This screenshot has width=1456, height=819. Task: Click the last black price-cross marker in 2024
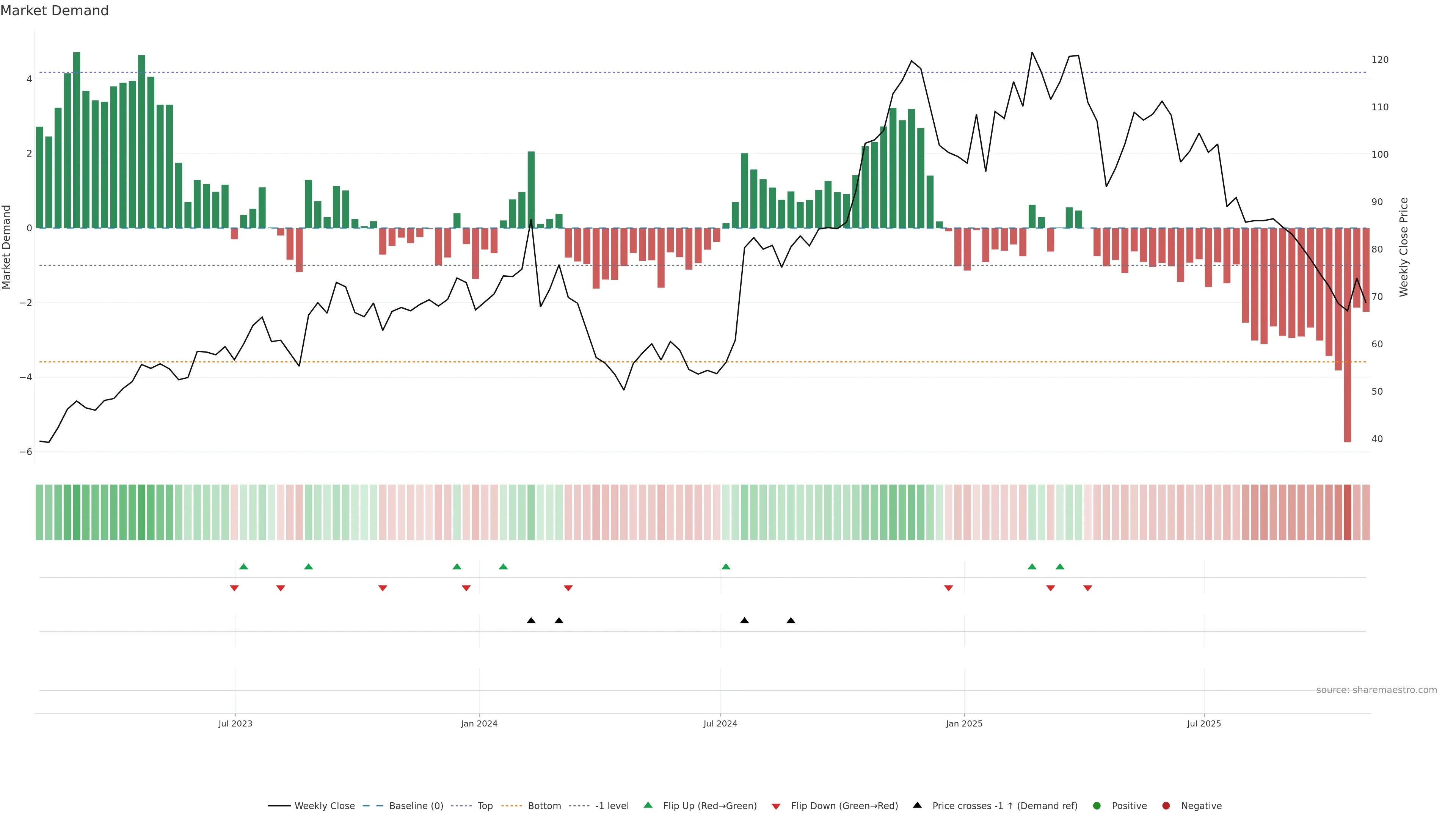[791, 621]
